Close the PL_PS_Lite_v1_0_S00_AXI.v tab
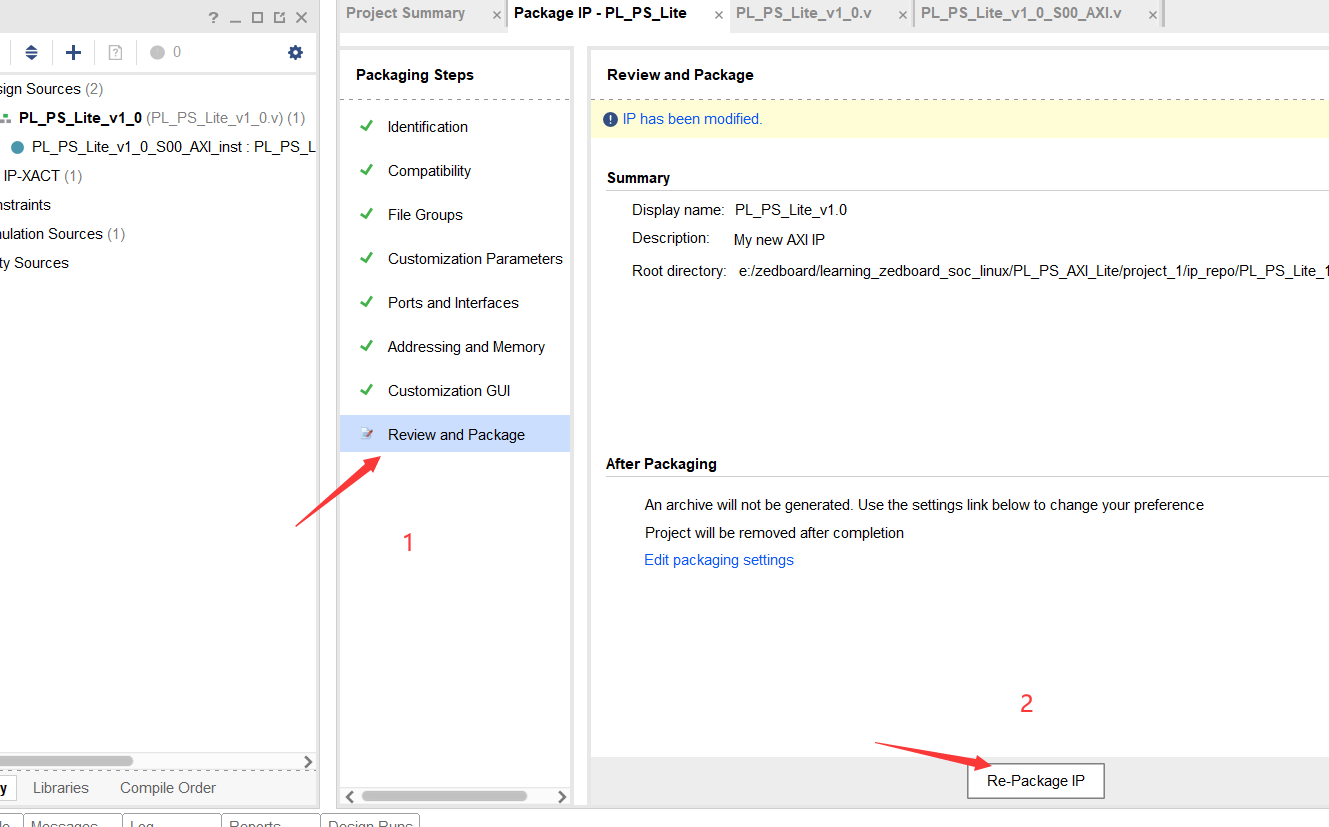The height and width of the screenshot is (827, 1329). (1153, 15)
